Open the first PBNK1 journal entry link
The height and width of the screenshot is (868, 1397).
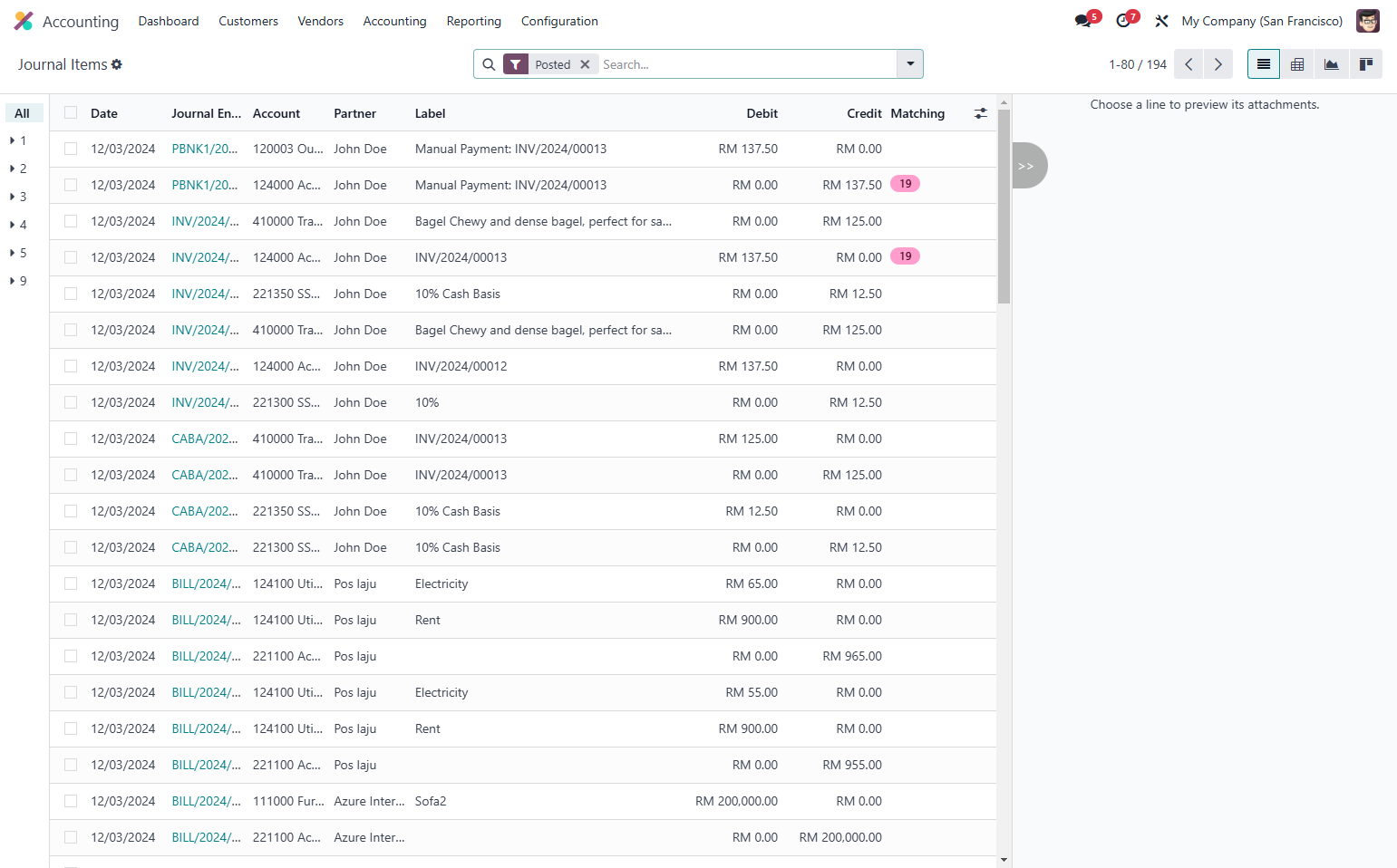coord(205,149)
